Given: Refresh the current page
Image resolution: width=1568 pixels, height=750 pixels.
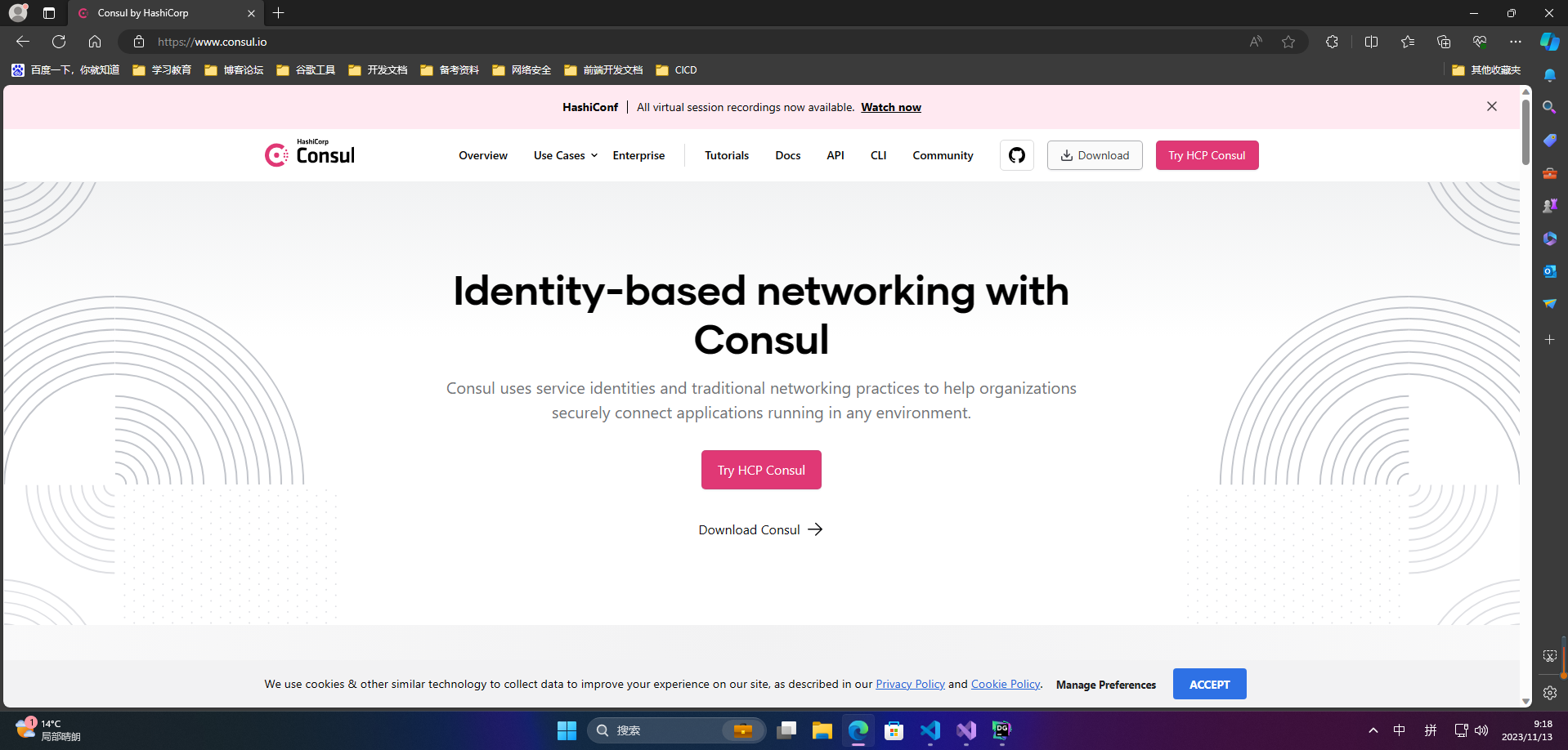Looking at the screenshot, I should click(x=59, y=42).
